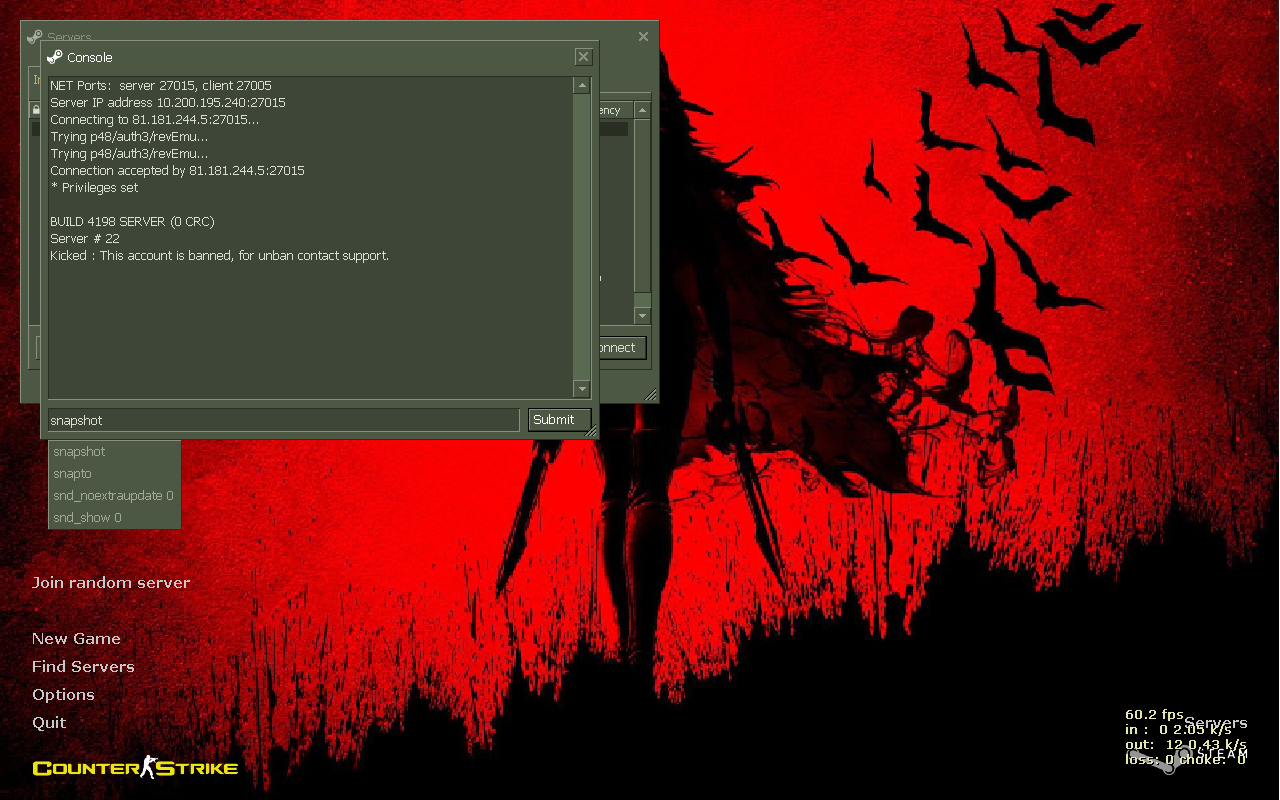This screenshot has height=800, width=1280.
Task: Click the 'Connection accepted by 81.181.244.5:27015' line
Action: click(x=177, y=171)
